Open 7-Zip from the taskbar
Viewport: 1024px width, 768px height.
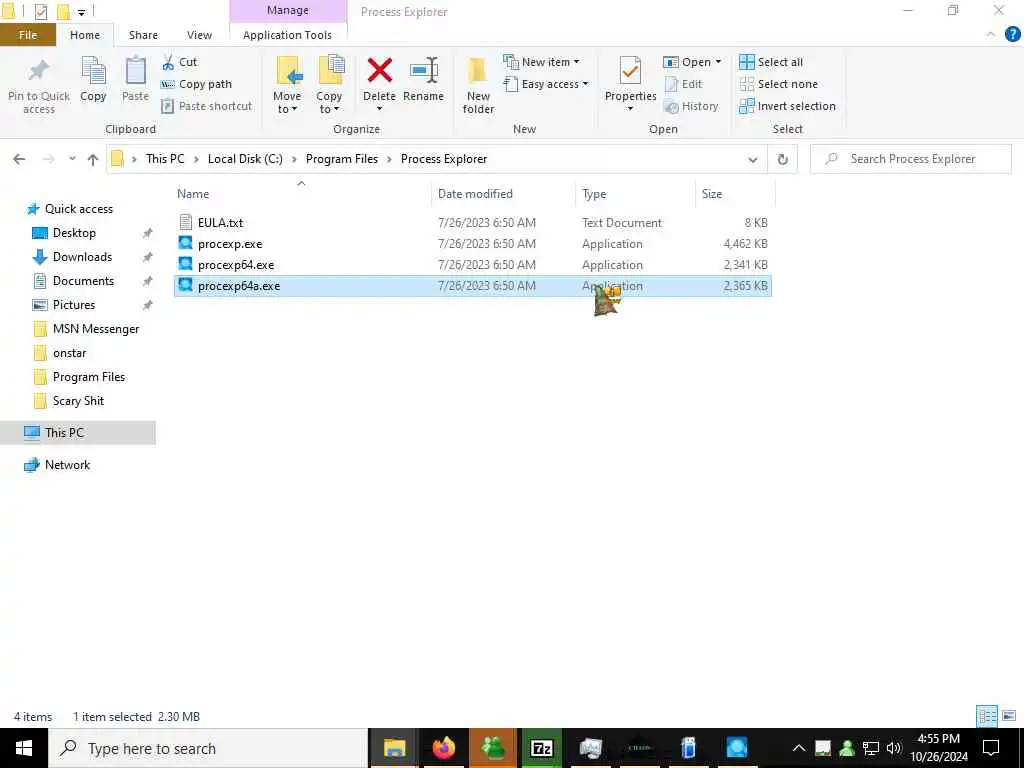pos(541,748)
